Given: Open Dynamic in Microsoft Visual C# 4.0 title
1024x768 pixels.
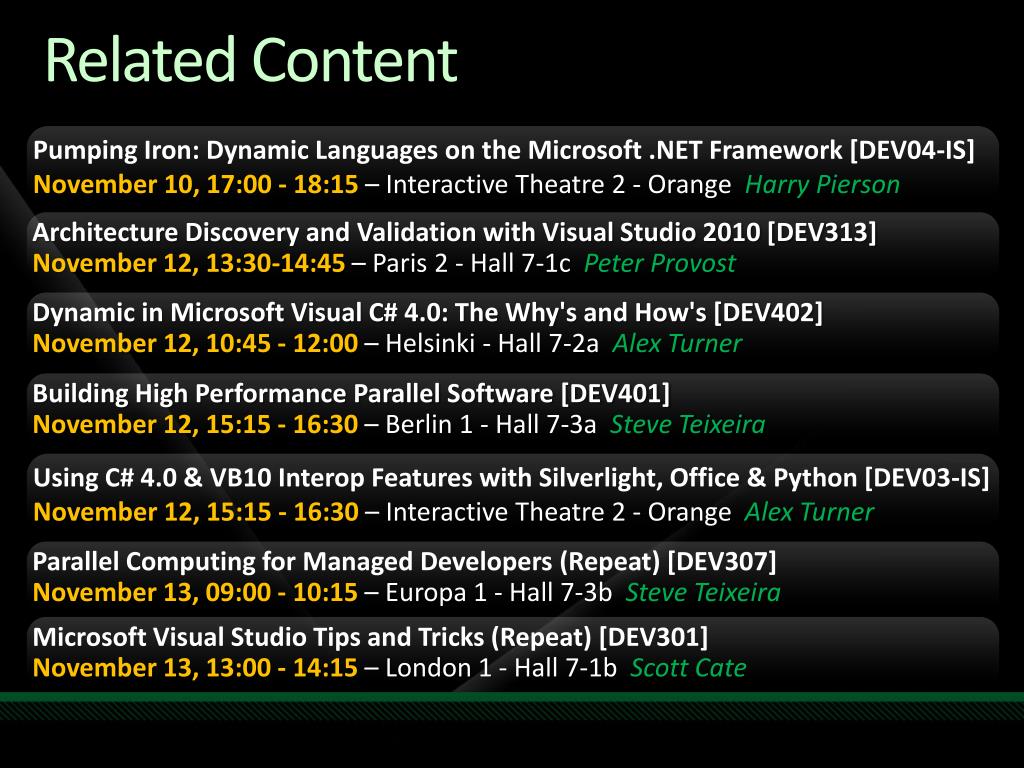Looking at the screenshot, I should pos(428,313).
